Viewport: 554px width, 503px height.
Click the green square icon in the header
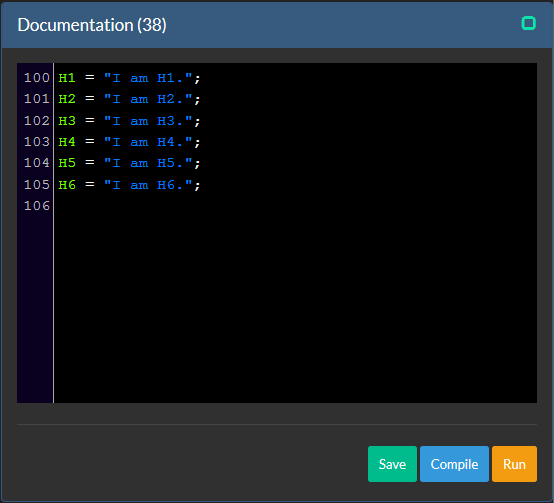click(529, 23)
